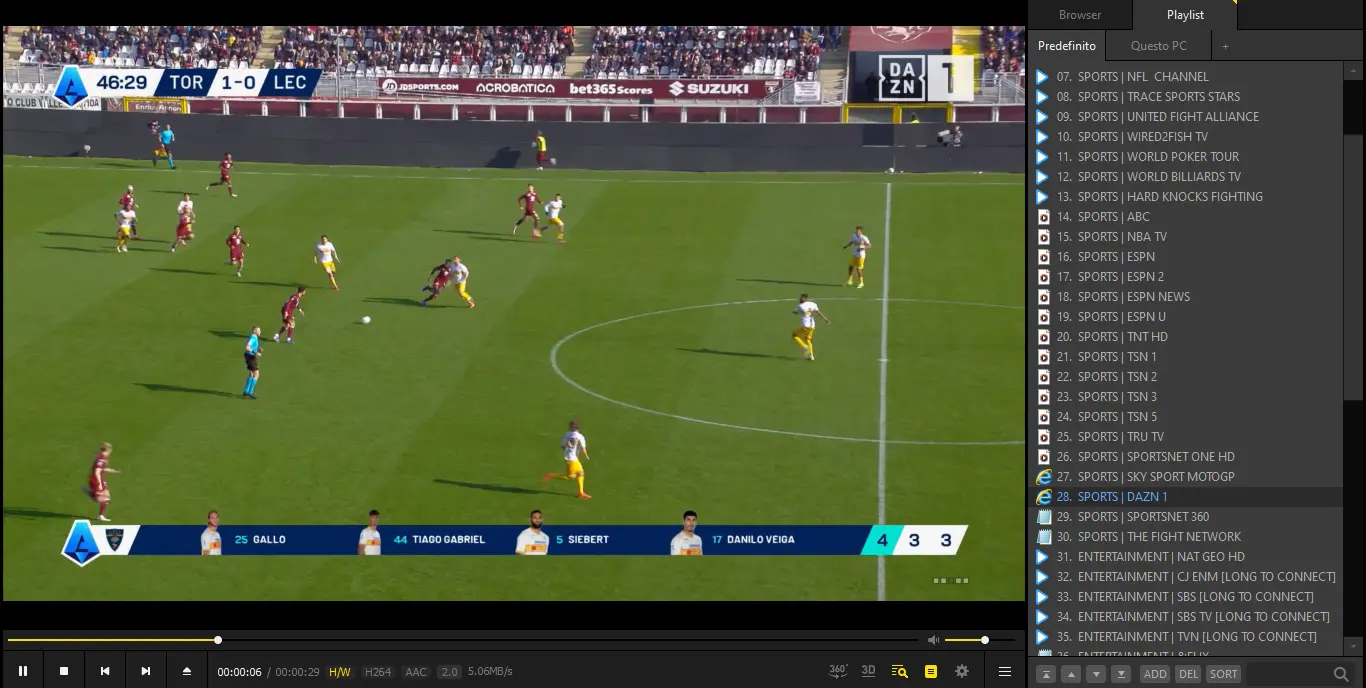Switch to the Browser tab
Screen dimensions: 1366x688
(1080, 15)
